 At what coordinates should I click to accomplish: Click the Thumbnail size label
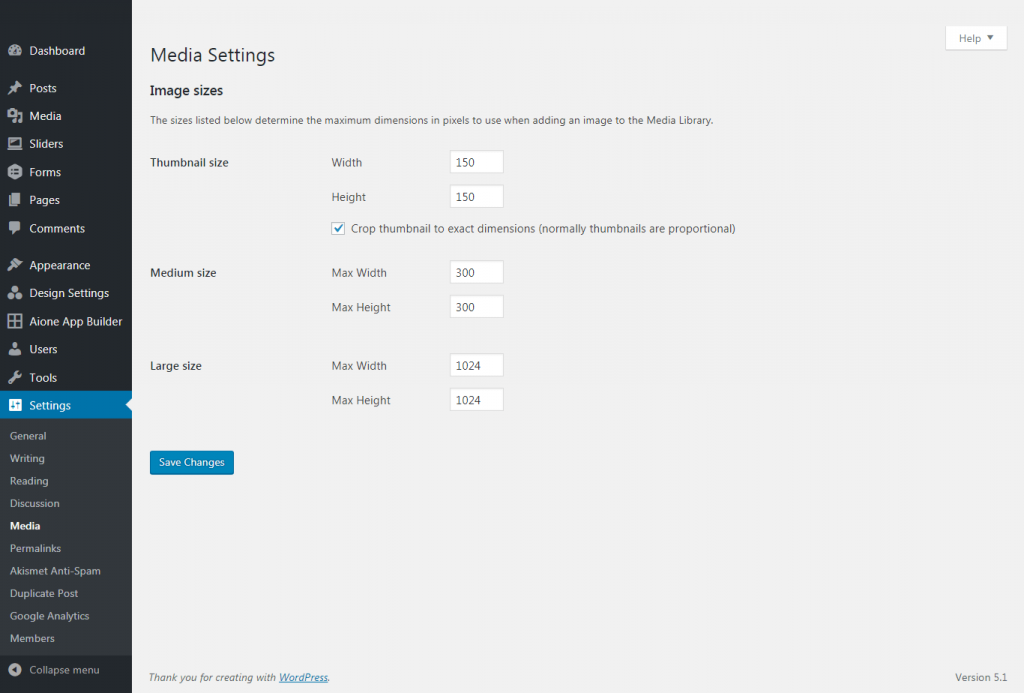click(189, 163)
